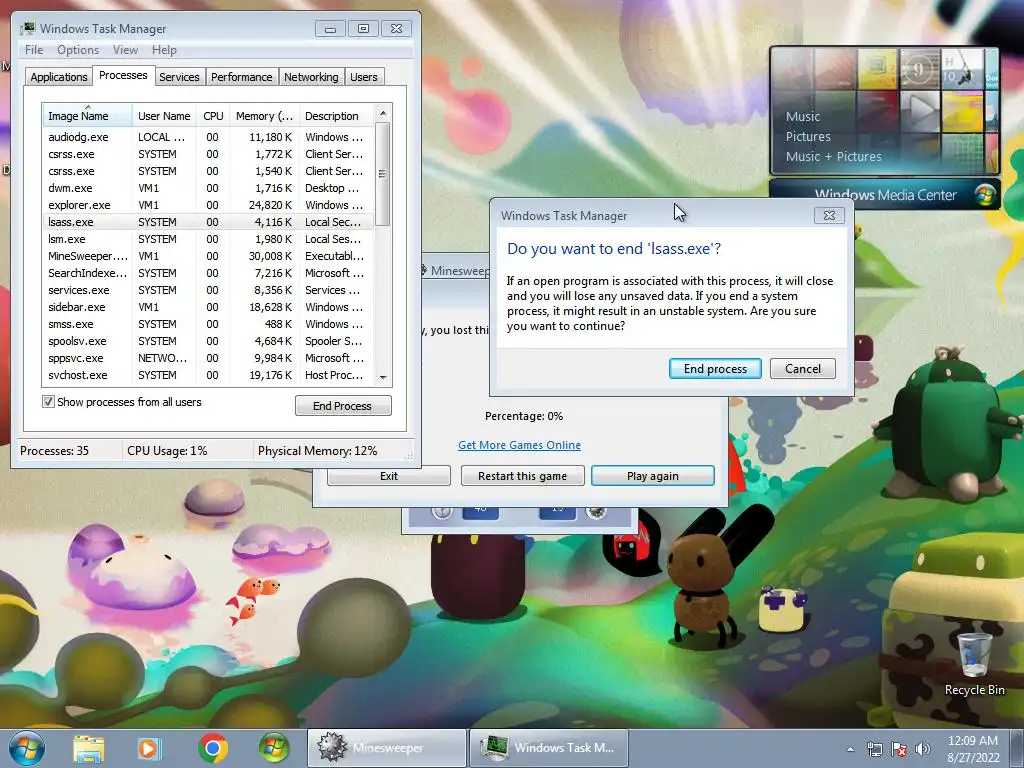The width and height of the screenshot is (1024, 768).
Task: Click the Task Manager title bar icon
Action: [x=27, y=29]
